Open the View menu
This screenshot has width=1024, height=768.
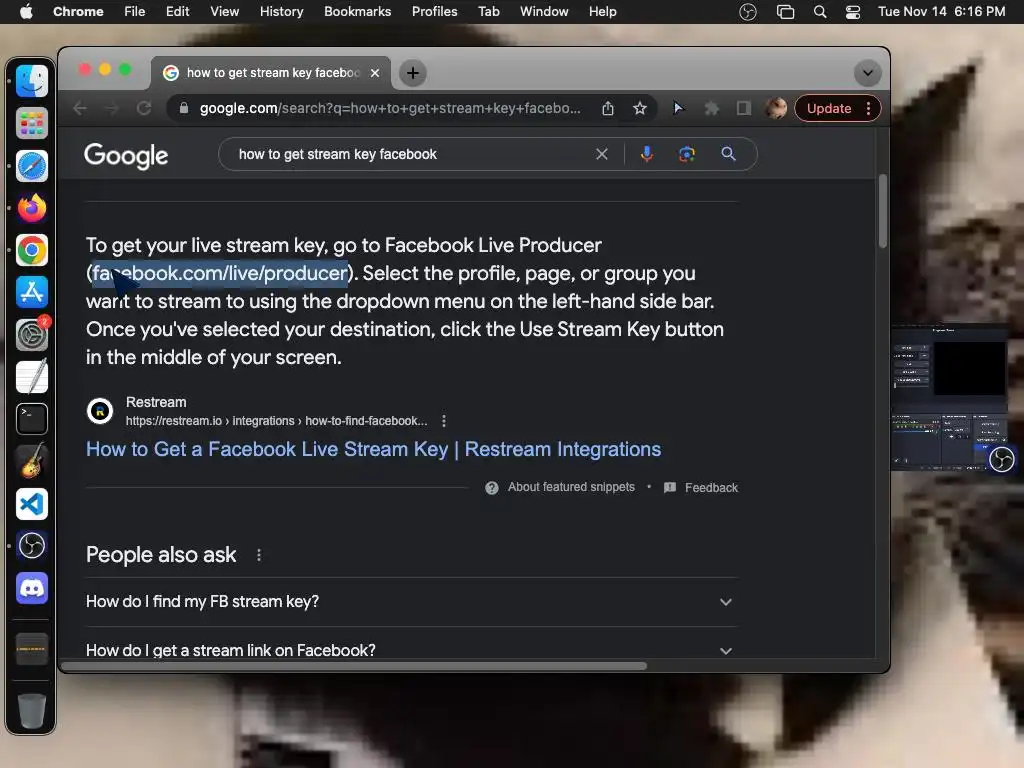coord(225,12)
